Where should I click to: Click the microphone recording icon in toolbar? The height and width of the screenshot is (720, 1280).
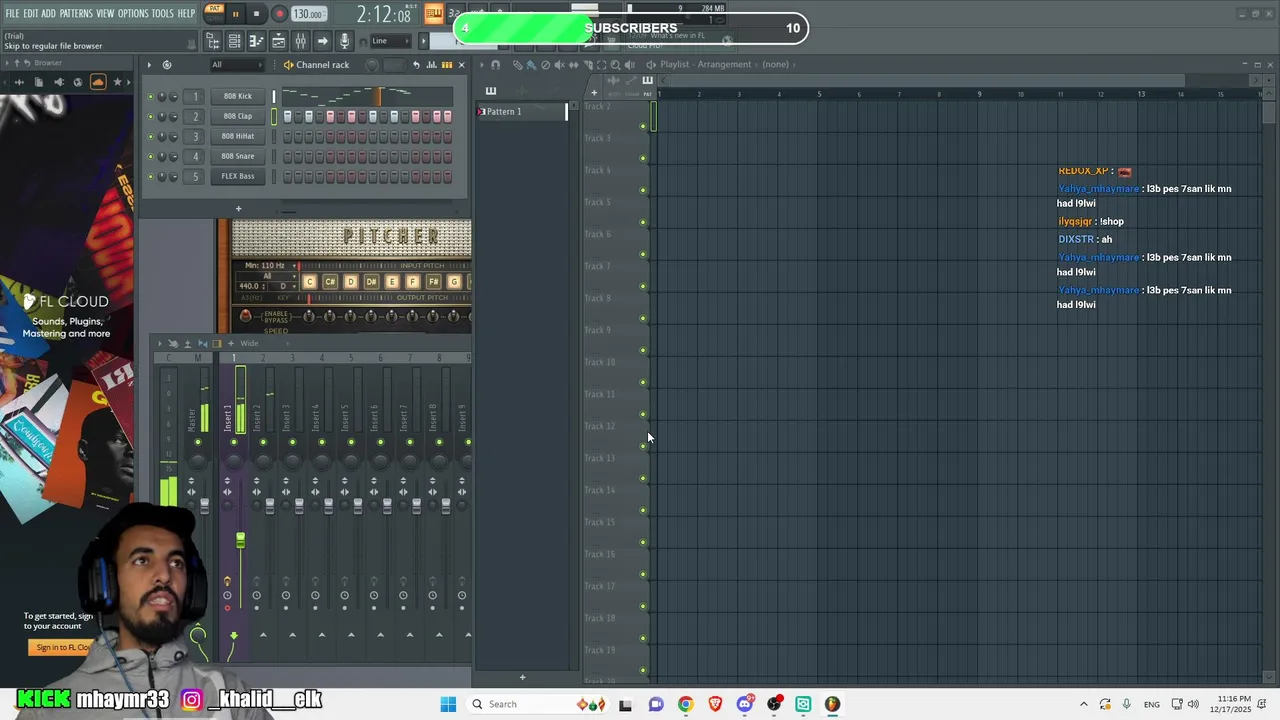click(x=344, y=41)
